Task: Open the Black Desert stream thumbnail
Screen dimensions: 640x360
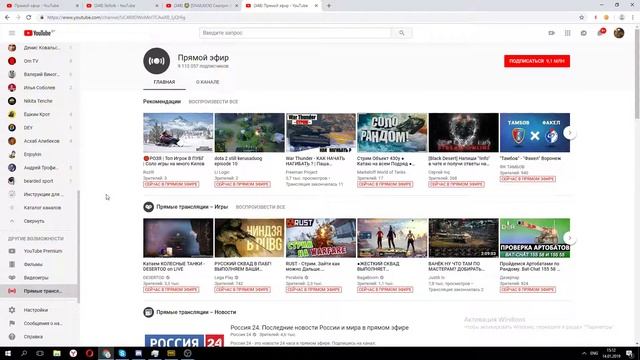Action: 463,133
